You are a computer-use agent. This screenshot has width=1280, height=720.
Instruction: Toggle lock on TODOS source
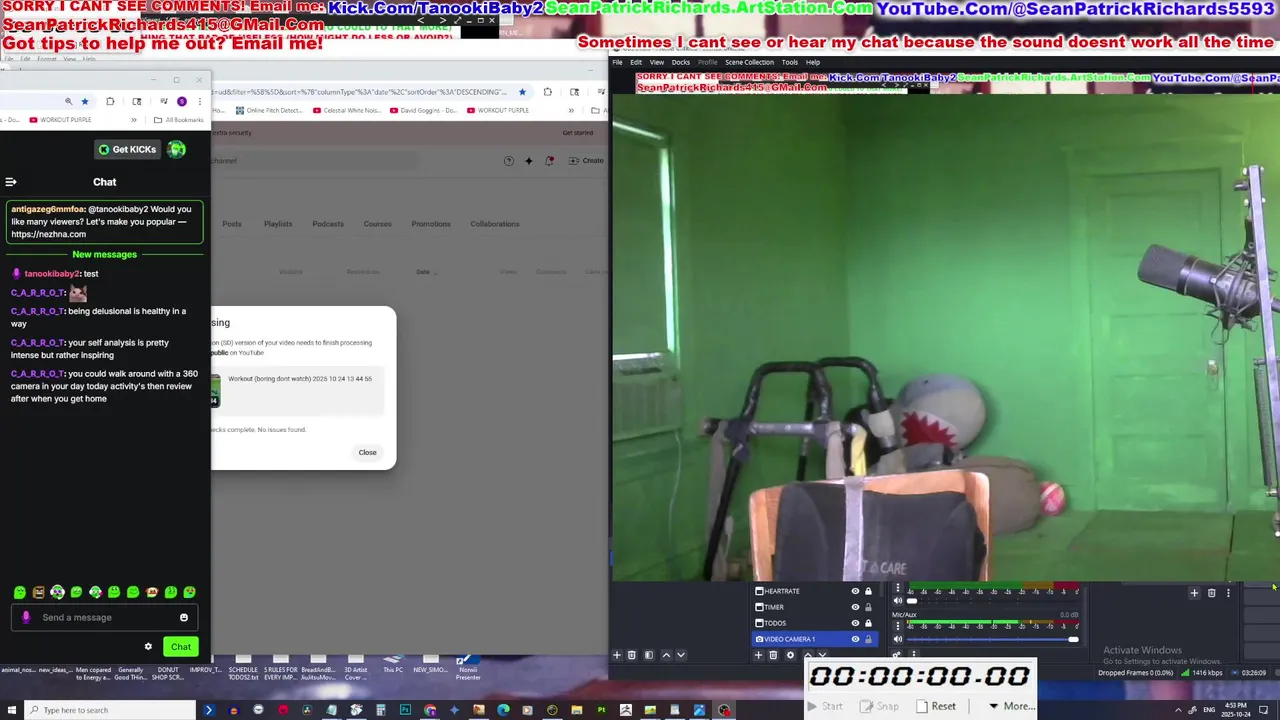[x=868, y=623]
